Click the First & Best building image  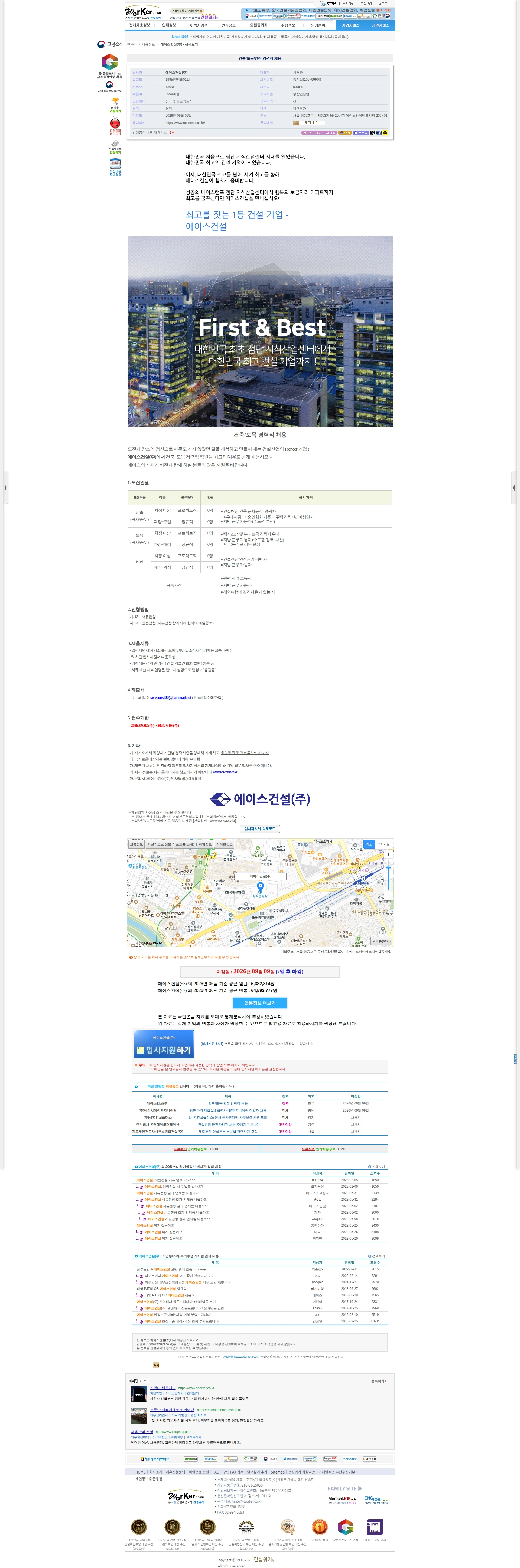pos(260,331)
